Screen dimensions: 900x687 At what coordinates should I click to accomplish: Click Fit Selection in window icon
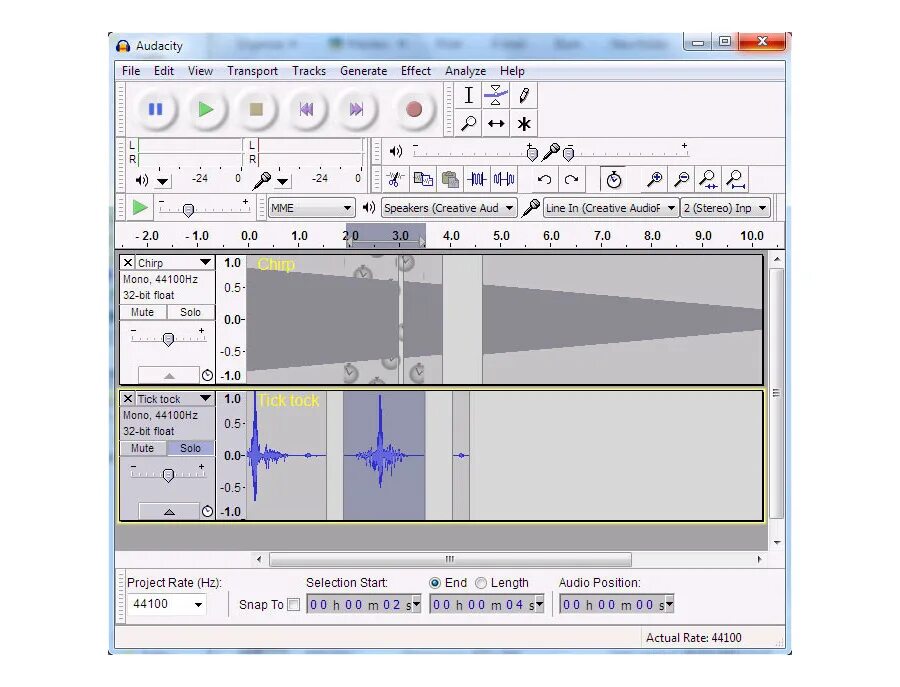coord(708,180)
